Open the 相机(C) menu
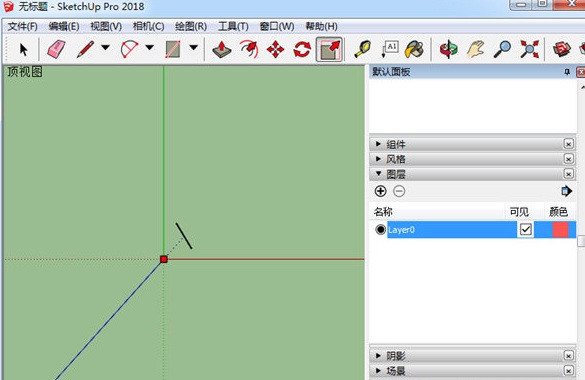Image resolution: width=585 pixels, height=380 pixels. click(148, 26)
